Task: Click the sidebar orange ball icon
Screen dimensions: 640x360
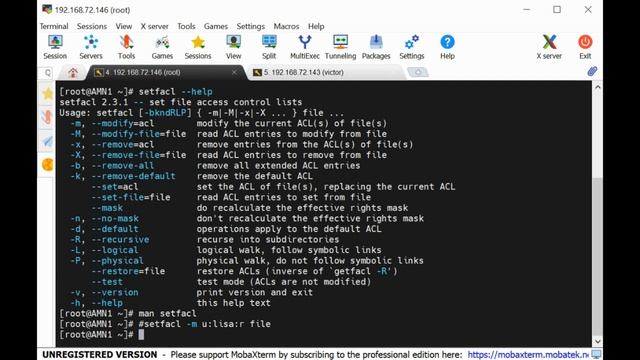Action: [47, 165]
